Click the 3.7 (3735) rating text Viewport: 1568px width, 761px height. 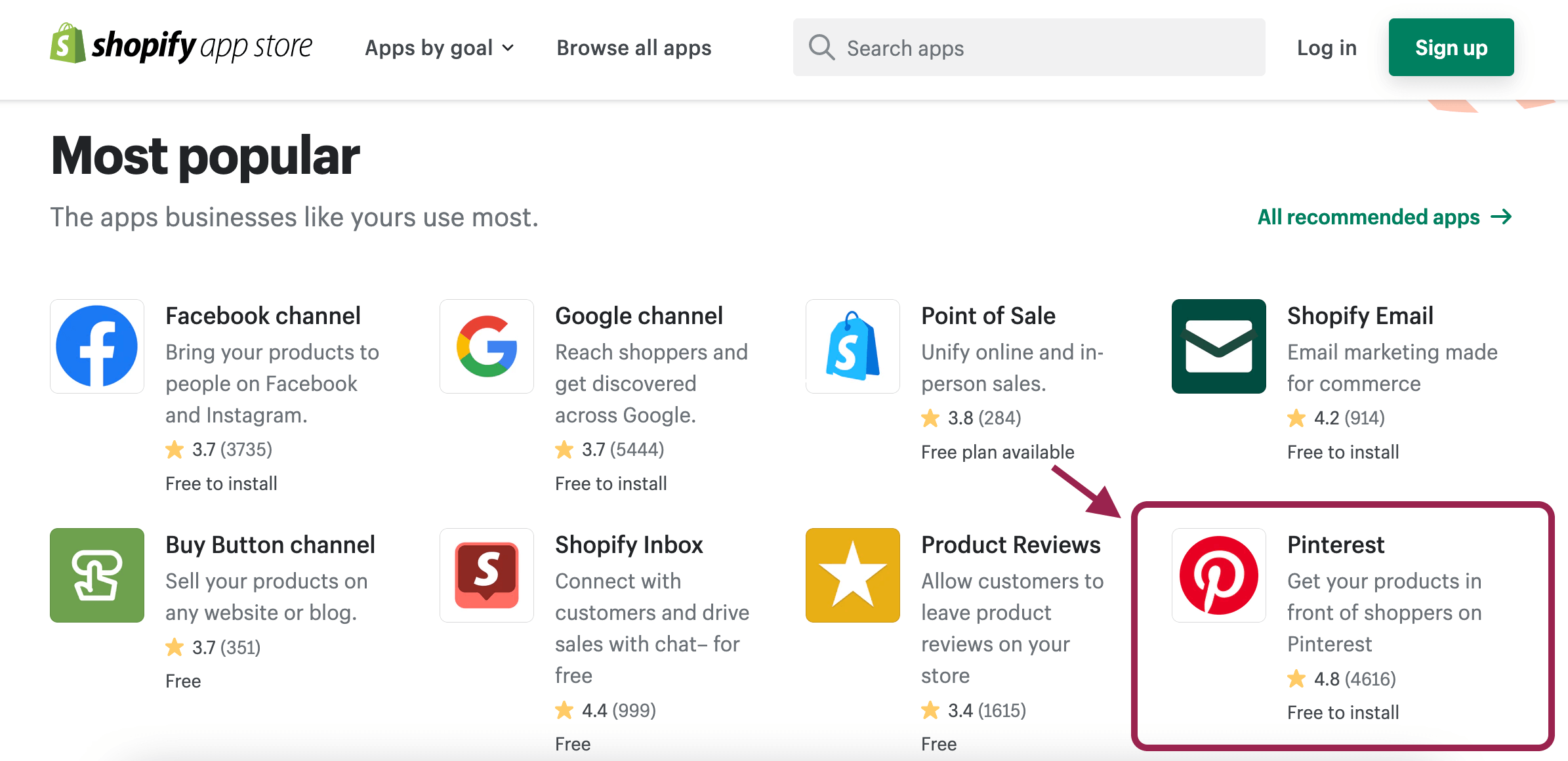(232, 449)
